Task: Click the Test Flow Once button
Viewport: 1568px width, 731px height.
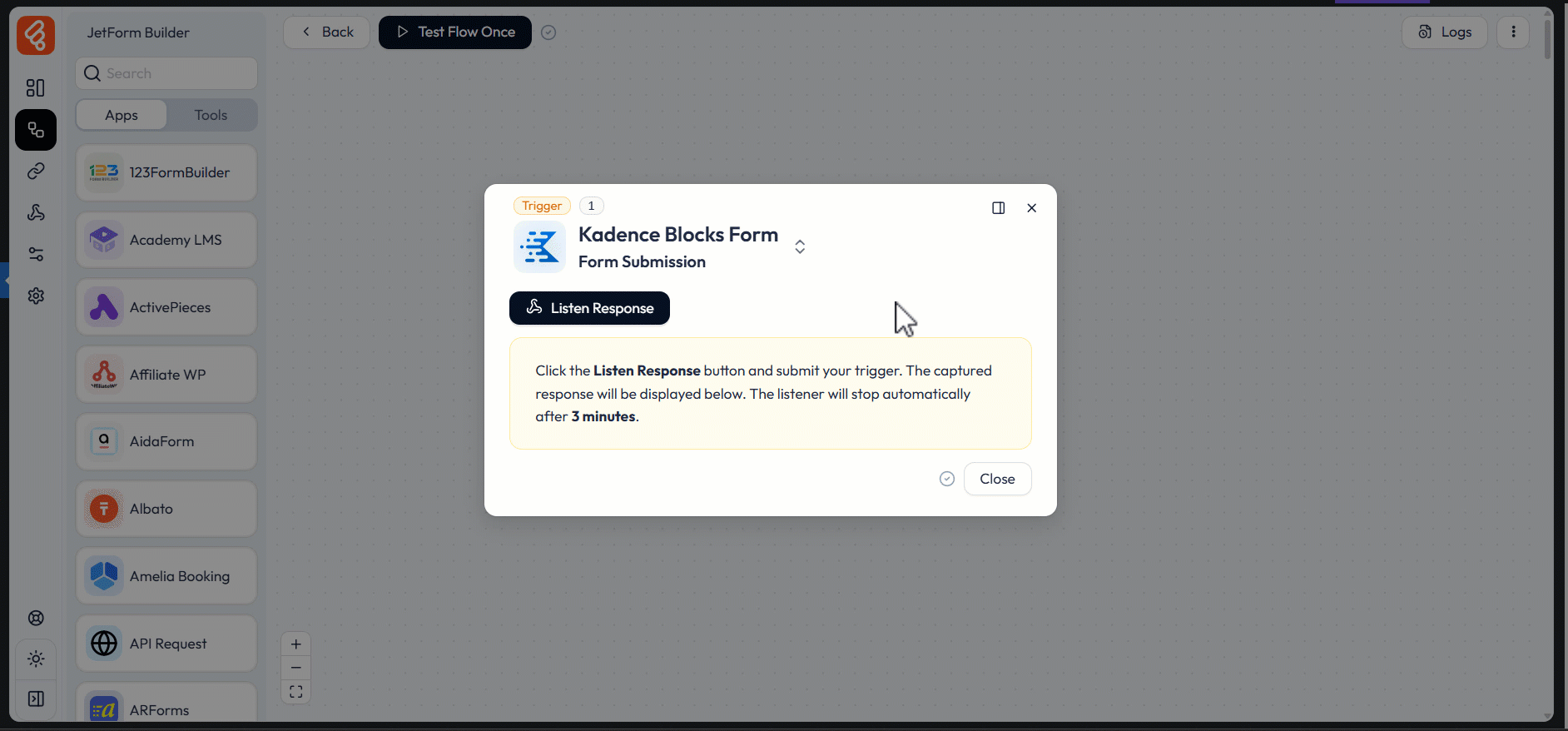Action: point(454,32)
